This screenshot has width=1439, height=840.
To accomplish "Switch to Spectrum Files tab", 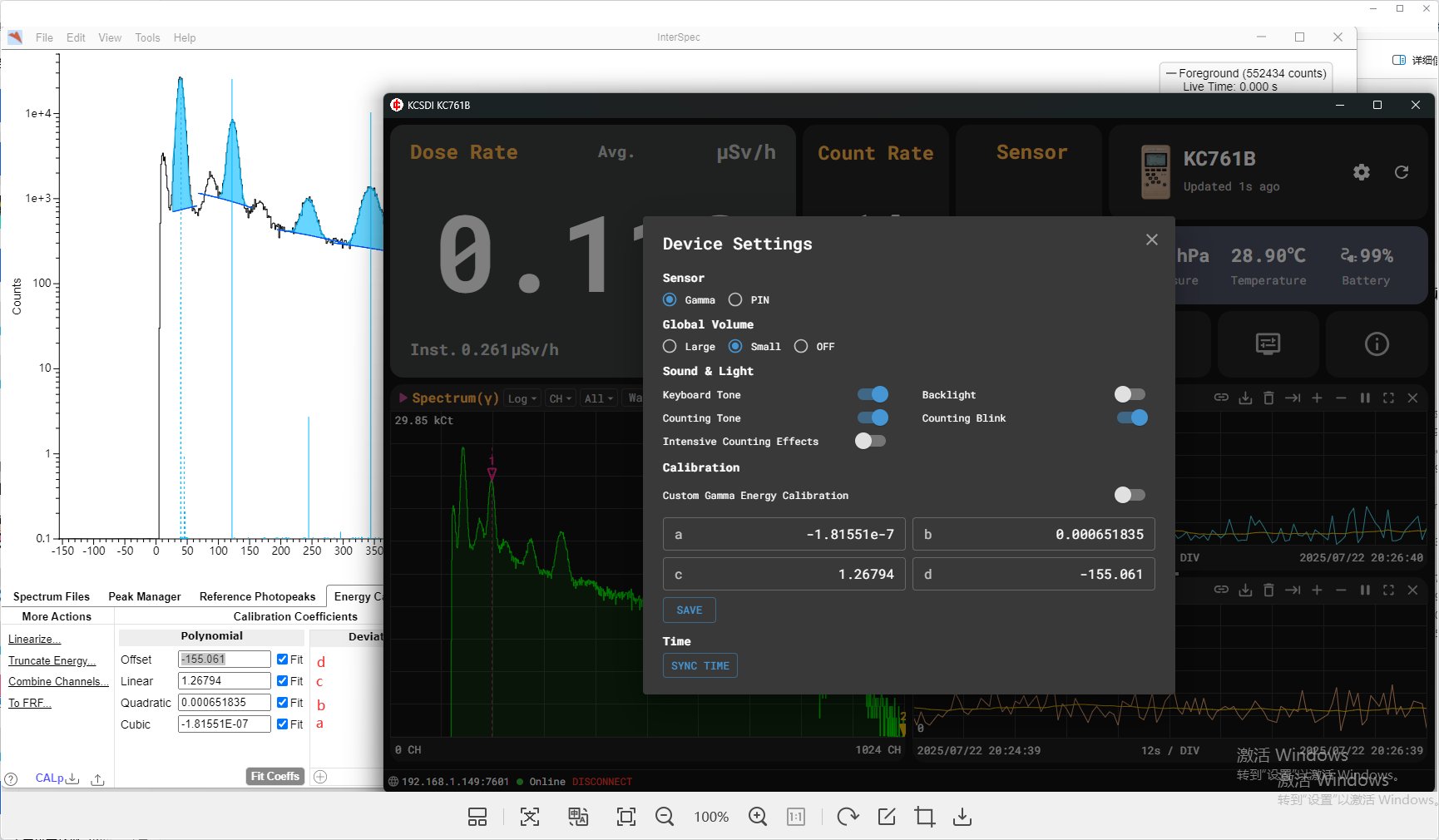I will 52,596.
